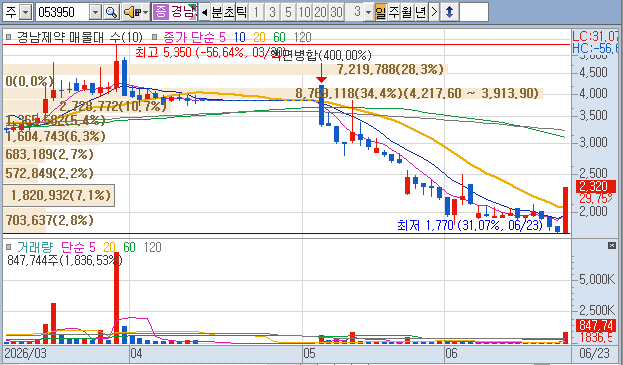Select the 20 interval button
This screenshot has width=623, height=365.
click(320, 12)
